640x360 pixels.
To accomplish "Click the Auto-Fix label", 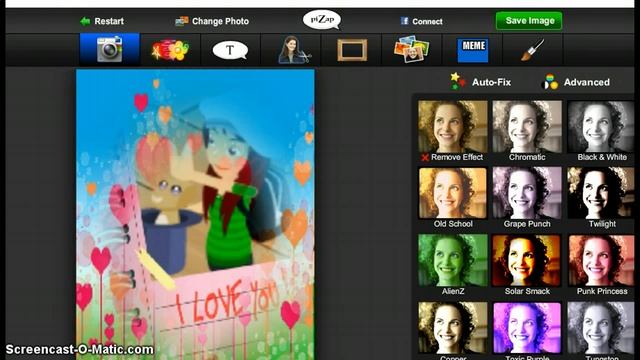I will click(x=491, y=82).
